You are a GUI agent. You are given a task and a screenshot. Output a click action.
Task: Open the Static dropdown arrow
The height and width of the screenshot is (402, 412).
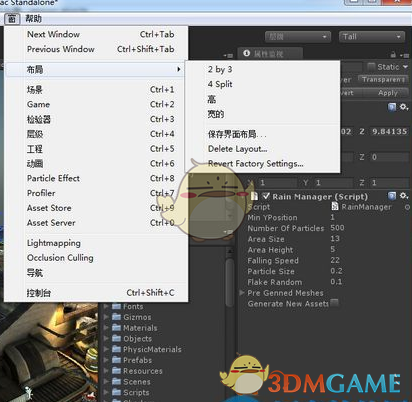tap(405, 67)
